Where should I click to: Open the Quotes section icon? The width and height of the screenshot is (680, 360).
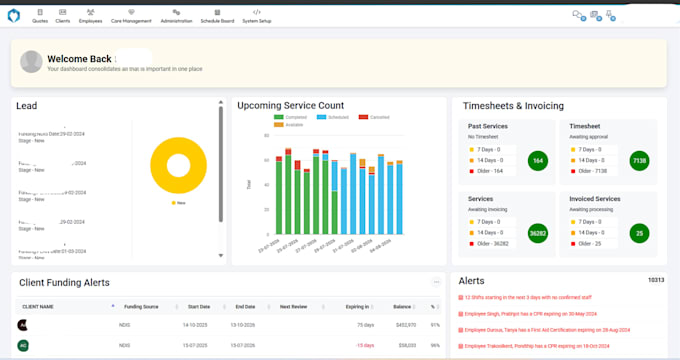tap(40, 13)
